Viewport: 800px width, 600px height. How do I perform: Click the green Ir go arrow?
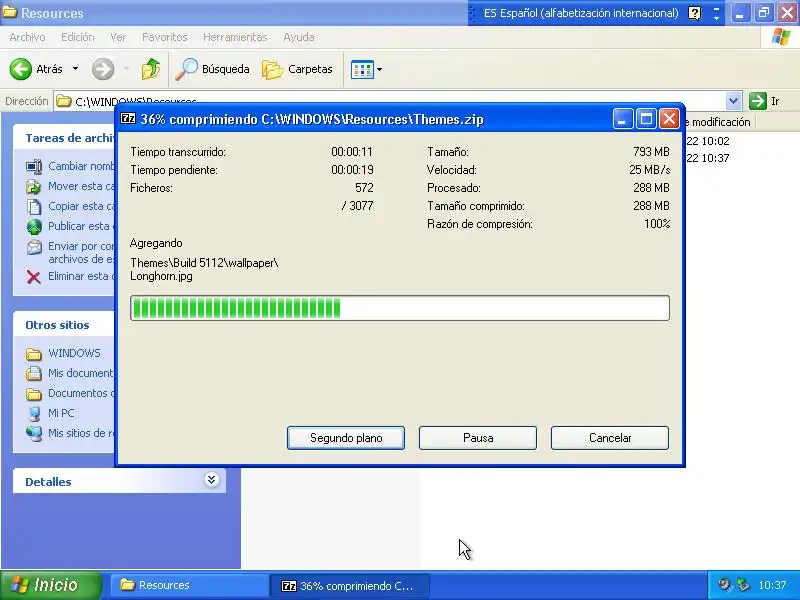tap(758, 101)
